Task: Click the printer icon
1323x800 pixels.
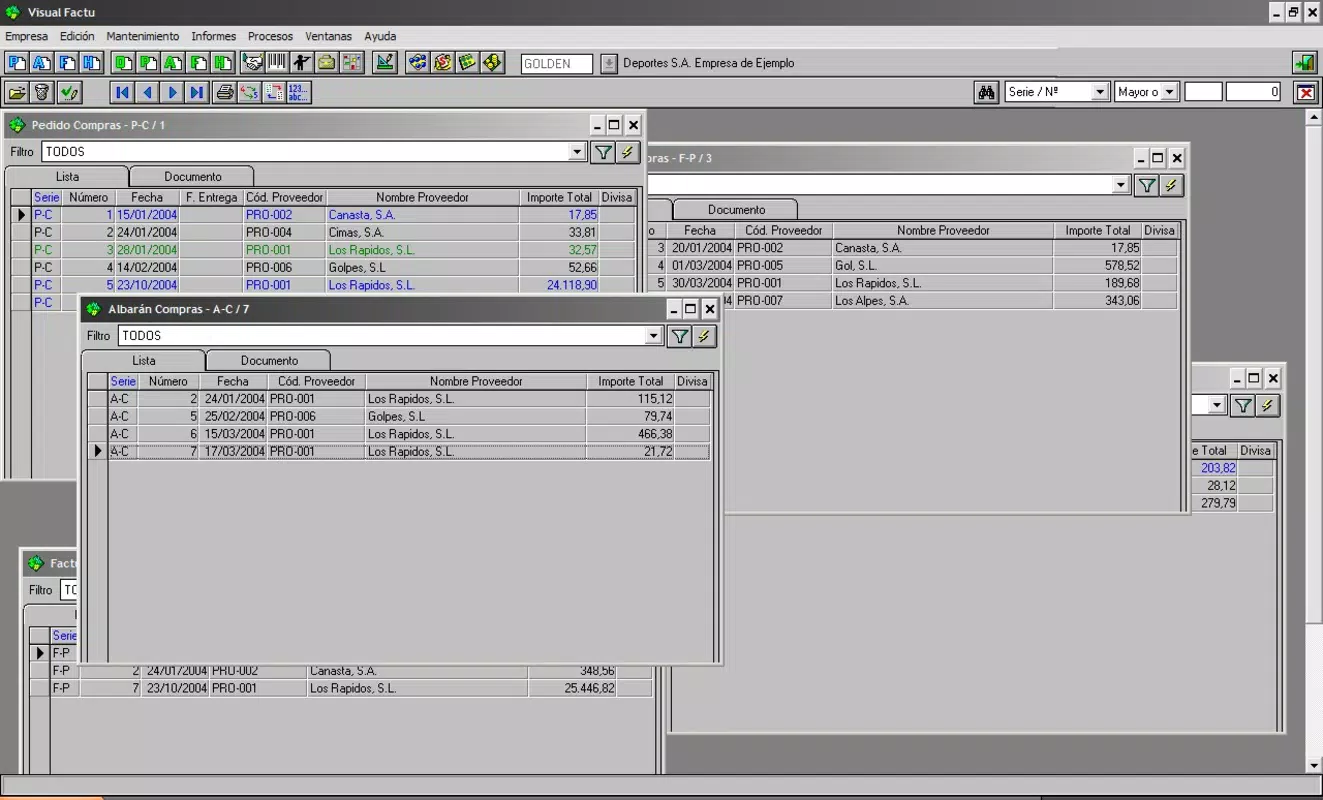Action: (x=225, y=92)
